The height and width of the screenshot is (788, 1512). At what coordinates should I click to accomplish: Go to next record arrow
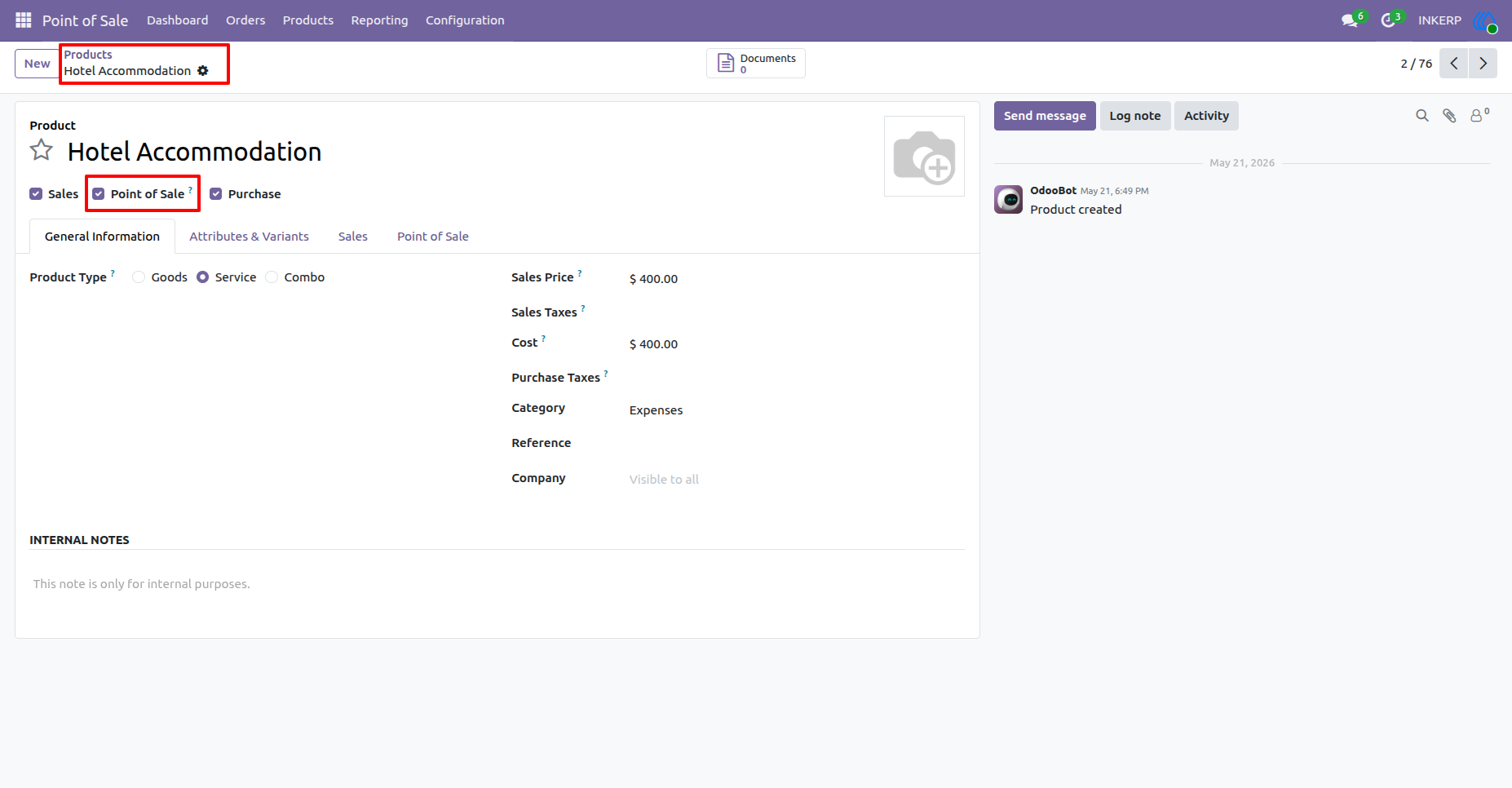pos(1483,64)
